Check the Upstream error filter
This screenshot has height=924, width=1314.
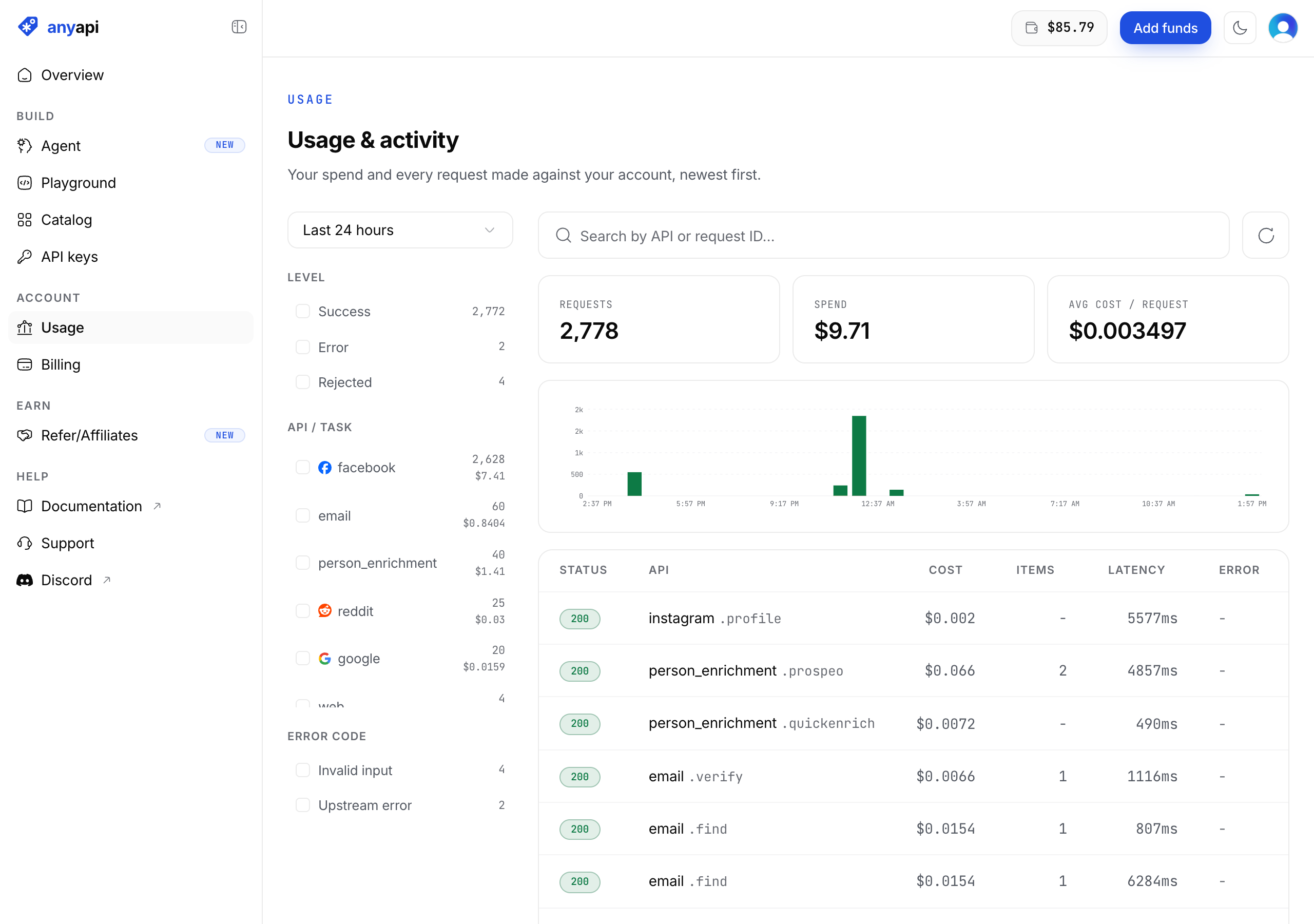coord(303,805)
